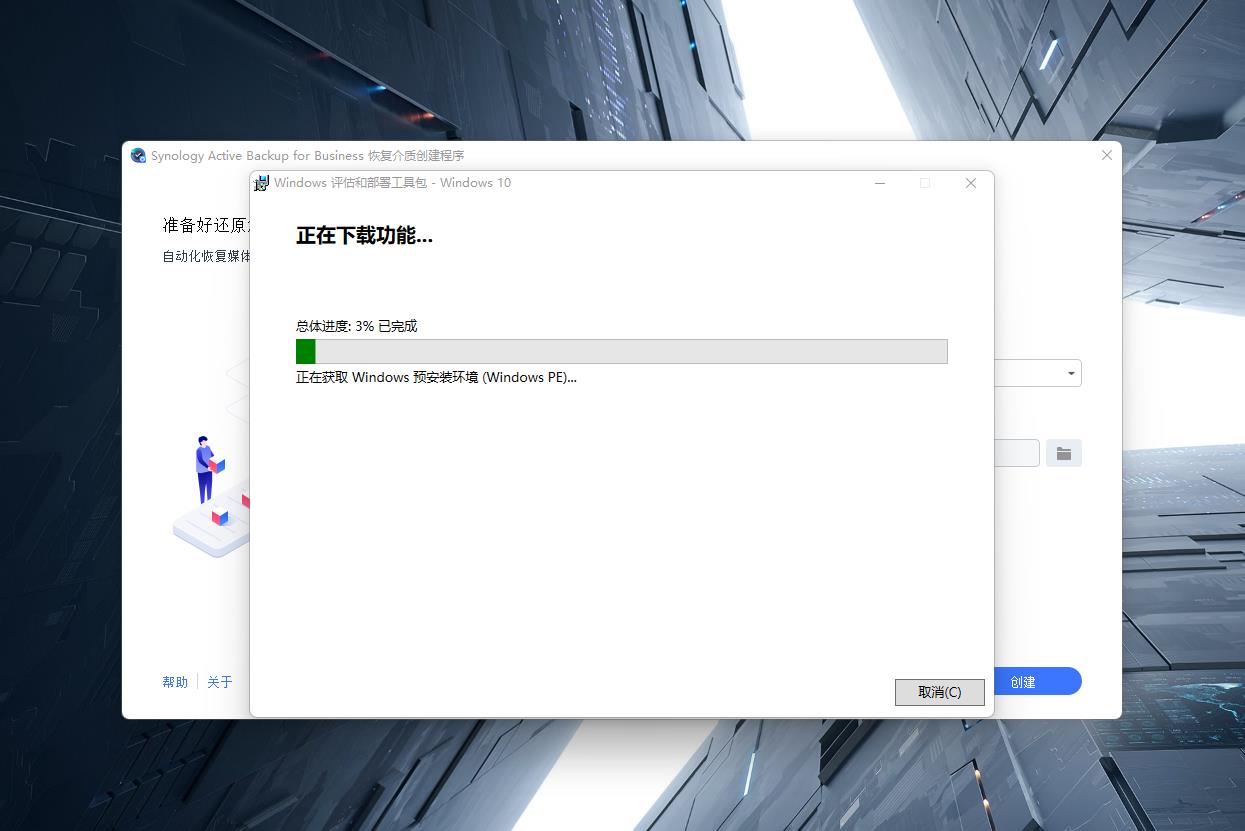Viewport: 1245px width, 831px height.
Task: Minimize the Windows ADK installer window
Action: click(x=880, y=183)
